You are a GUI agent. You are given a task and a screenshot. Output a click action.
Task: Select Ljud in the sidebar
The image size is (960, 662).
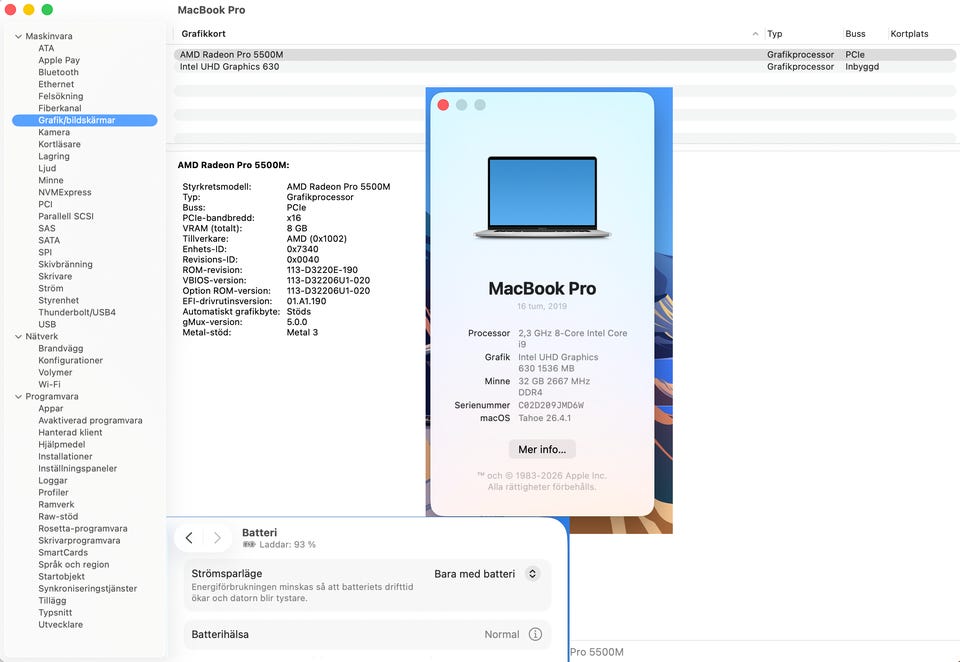pyautogui.click(x=47, y=168)
